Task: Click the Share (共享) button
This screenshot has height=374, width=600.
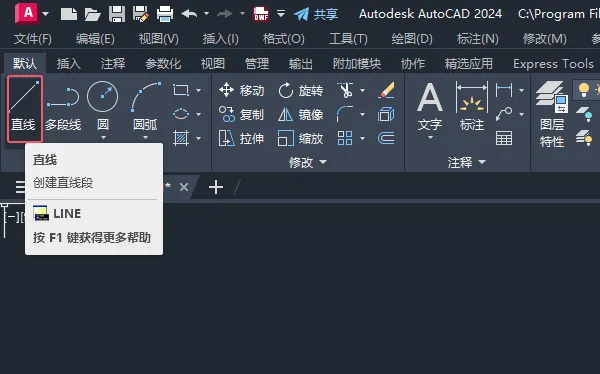Action: coord(316,14)
